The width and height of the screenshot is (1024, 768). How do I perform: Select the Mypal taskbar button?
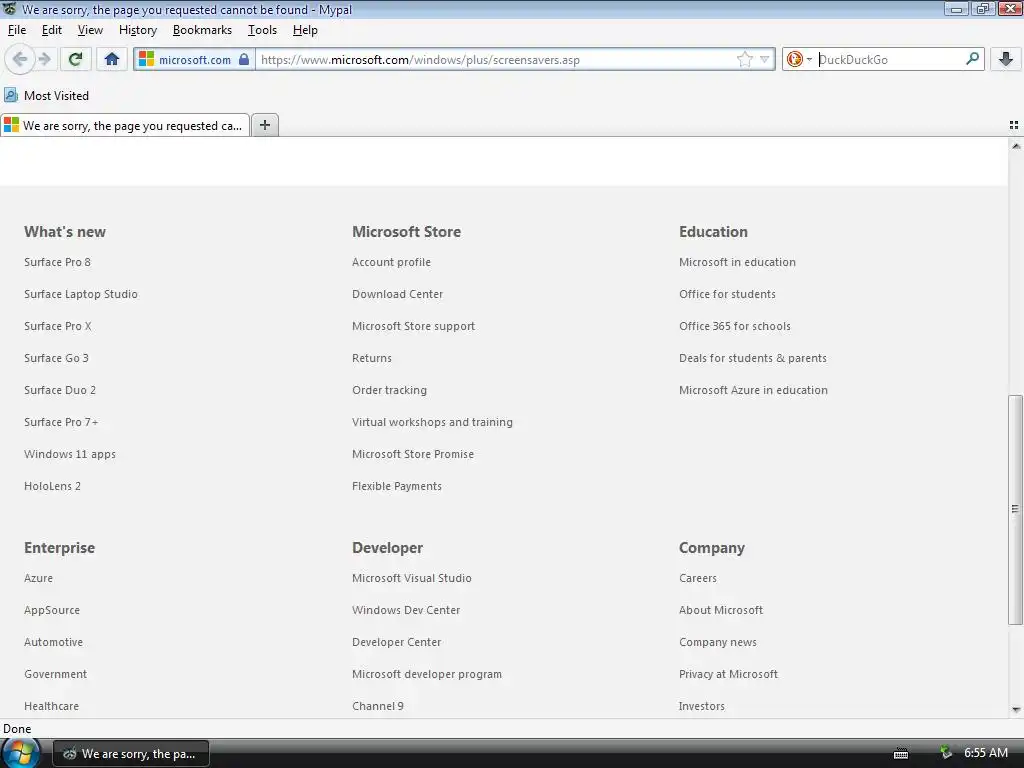[131, 754]
